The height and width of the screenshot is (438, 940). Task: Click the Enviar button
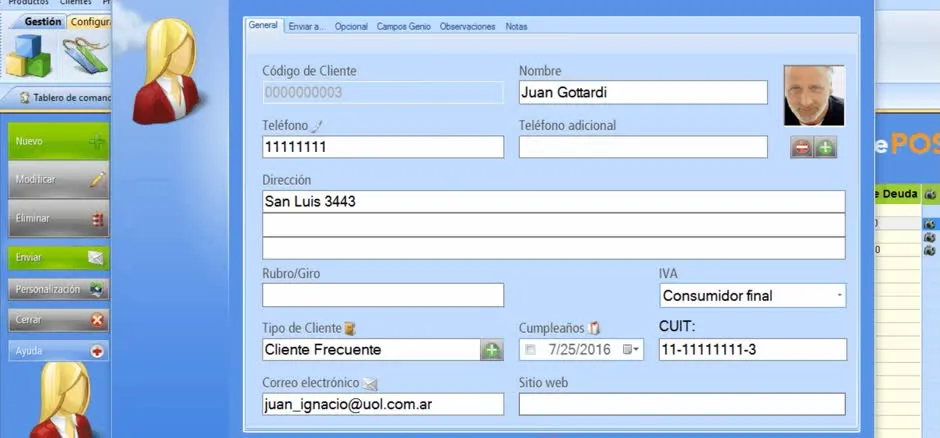(x=59, y=258)
